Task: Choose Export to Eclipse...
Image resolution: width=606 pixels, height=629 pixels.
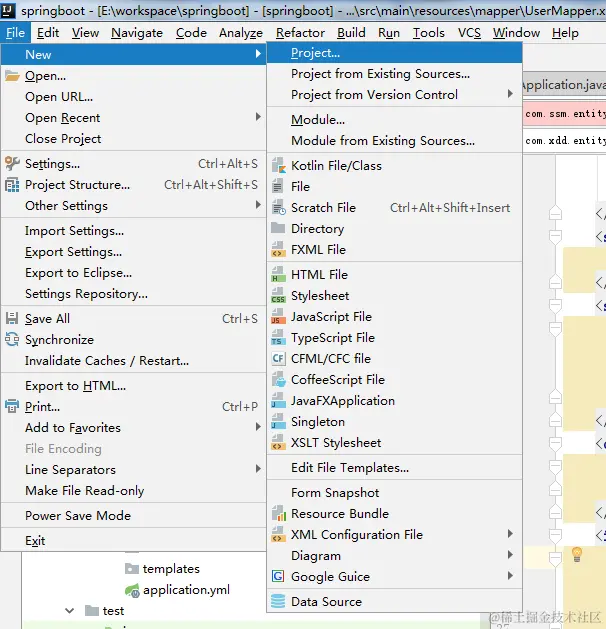Action: tap(133, 273)
